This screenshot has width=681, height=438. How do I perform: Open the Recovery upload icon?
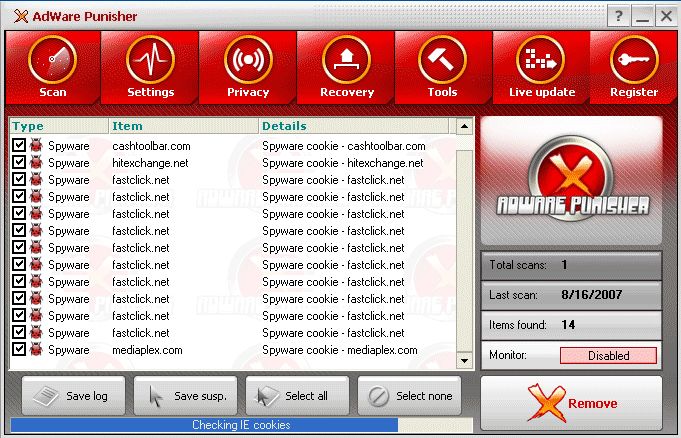tap(346, 60)
